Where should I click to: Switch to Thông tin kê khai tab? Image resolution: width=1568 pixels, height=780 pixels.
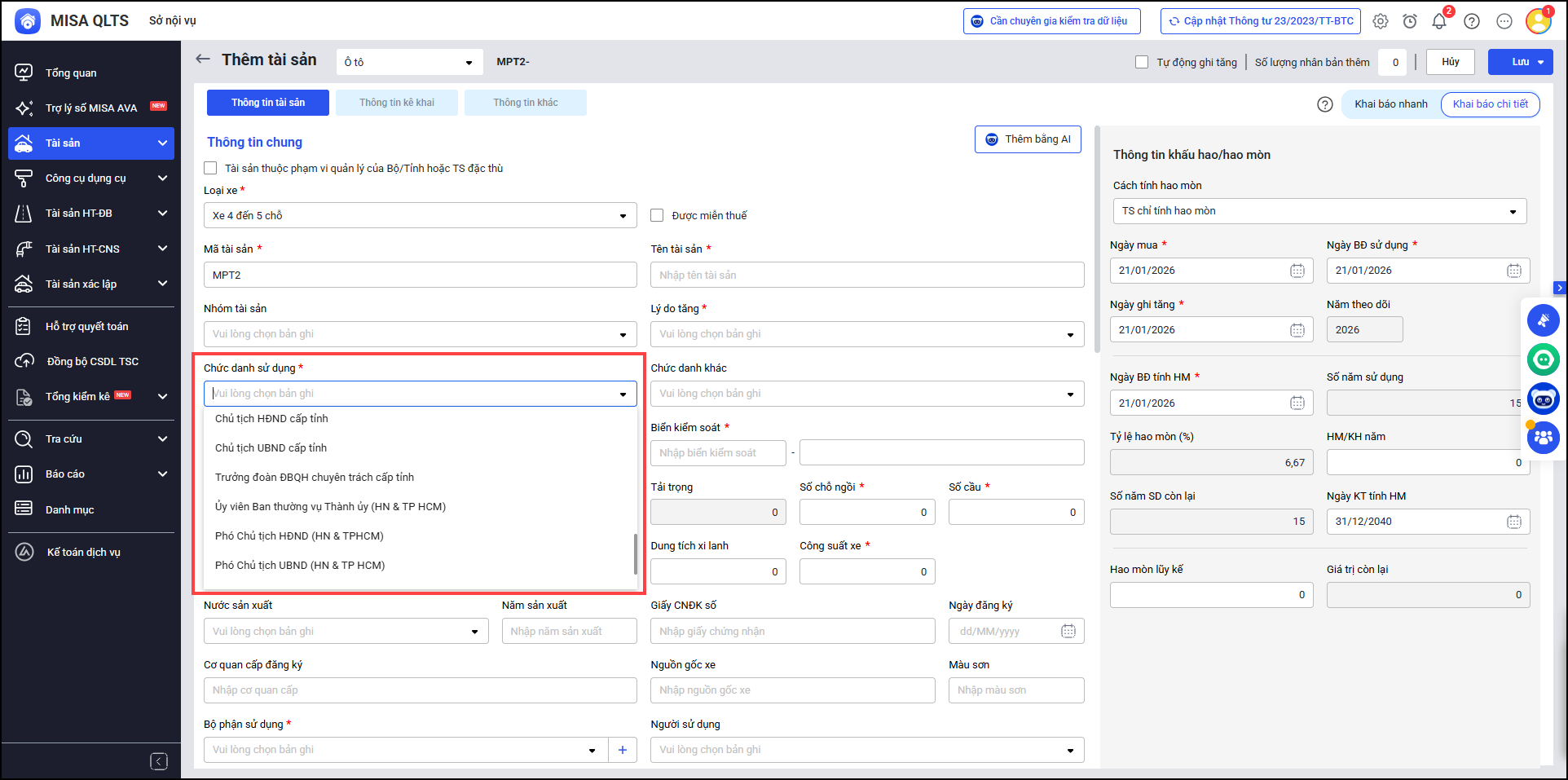point(397,103)
